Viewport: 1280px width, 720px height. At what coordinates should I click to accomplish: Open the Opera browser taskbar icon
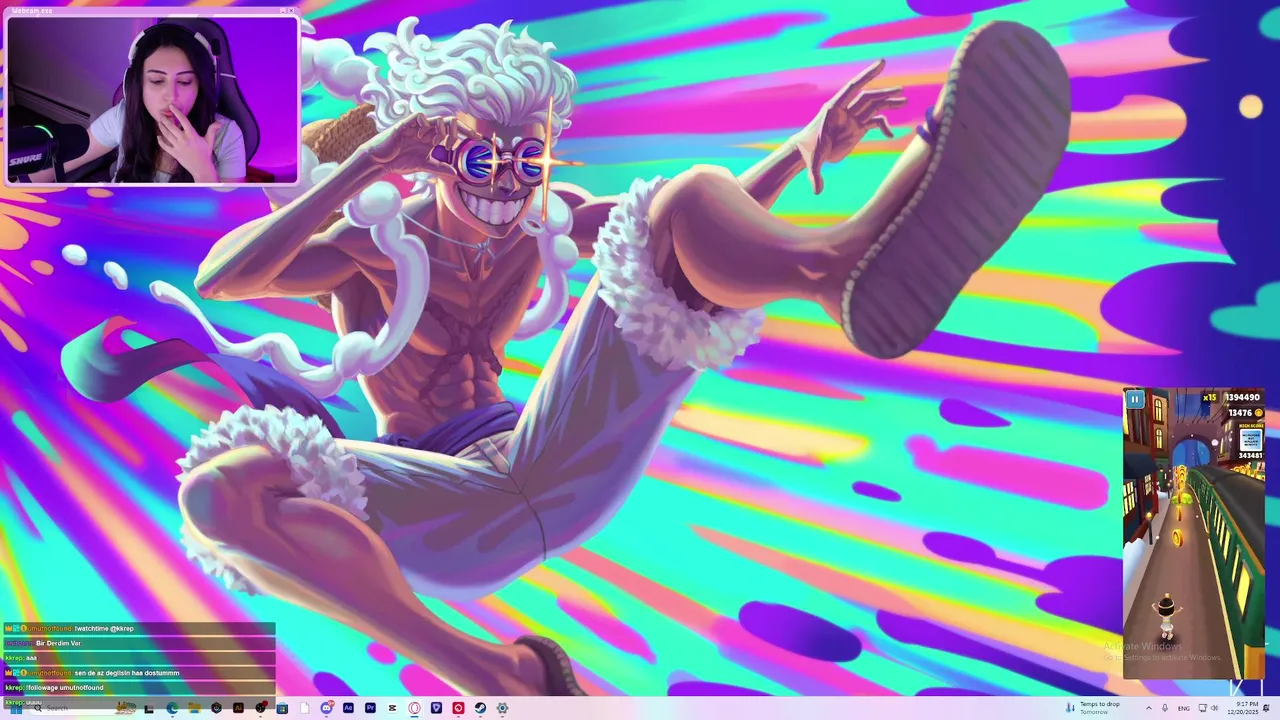click(x=414, y=708)
